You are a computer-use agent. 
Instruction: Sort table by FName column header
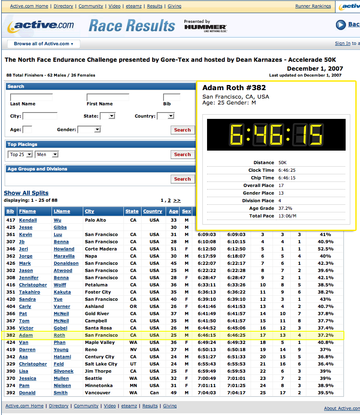click(x=27, y=211)
